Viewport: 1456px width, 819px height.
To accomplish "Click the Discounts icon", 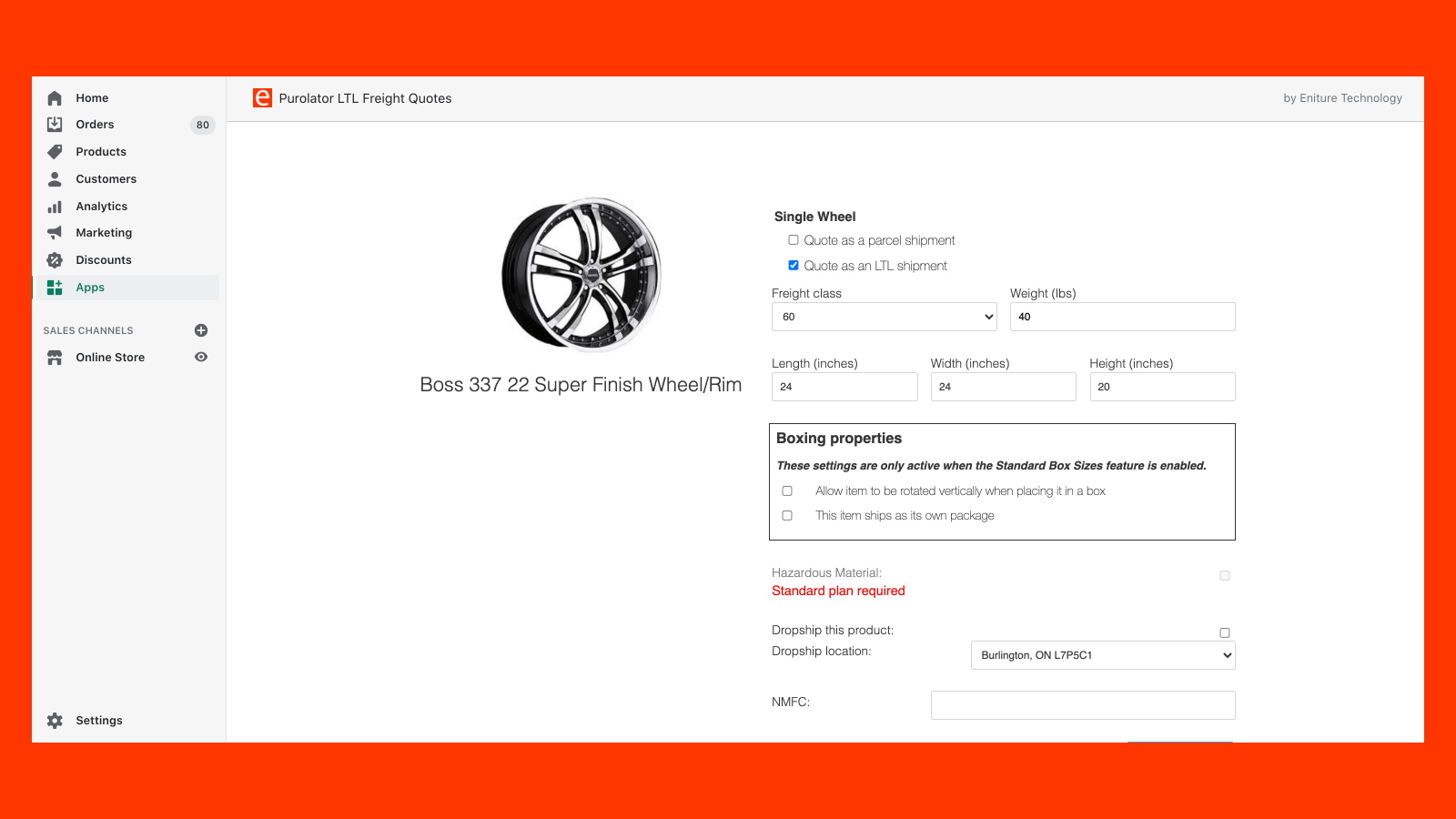I will click(x=54, y=259).
